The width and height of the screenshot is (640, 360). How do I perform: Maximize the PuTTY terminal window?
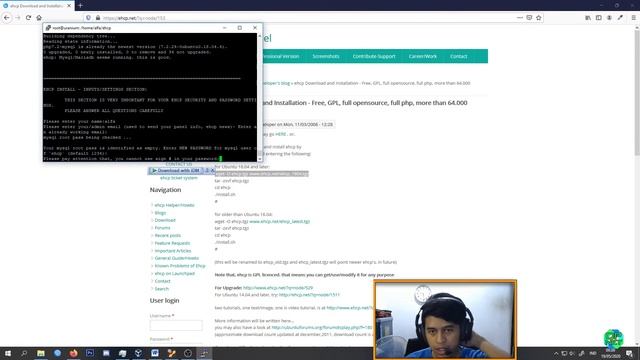coord(240,28)
